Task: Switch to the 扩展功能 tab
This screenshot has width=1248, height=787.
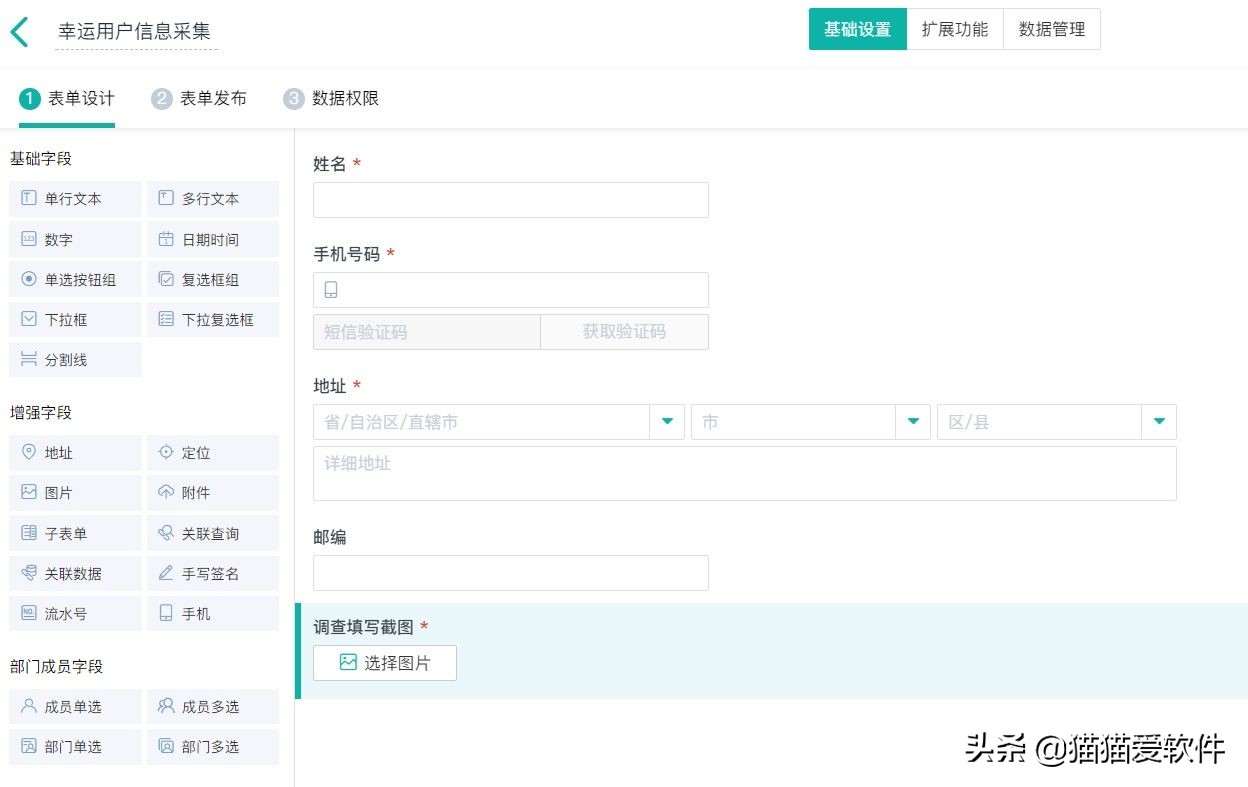Action: [x=955, y=29]
